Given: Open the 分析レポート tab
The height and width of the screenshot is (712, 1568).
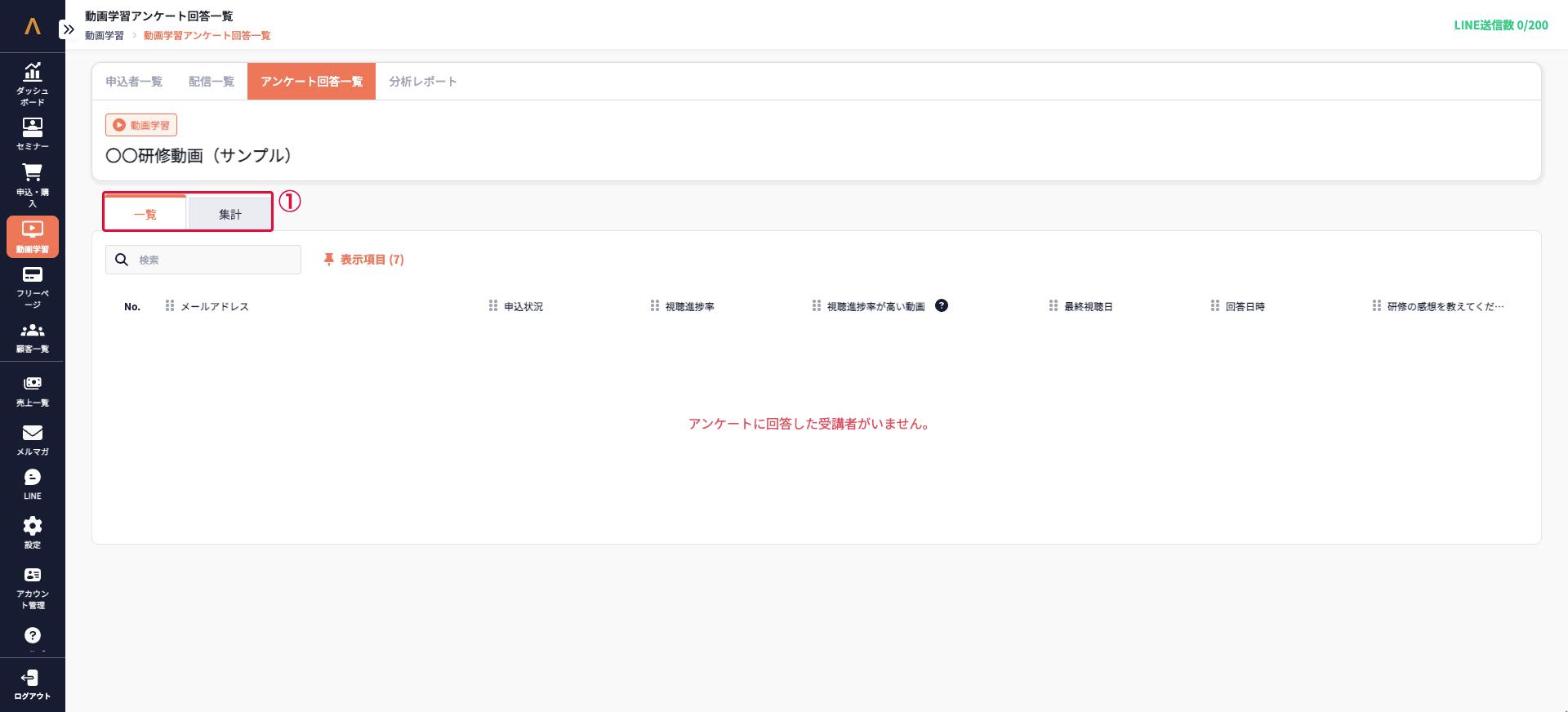Looking at the screenshot, I should 423,82.
